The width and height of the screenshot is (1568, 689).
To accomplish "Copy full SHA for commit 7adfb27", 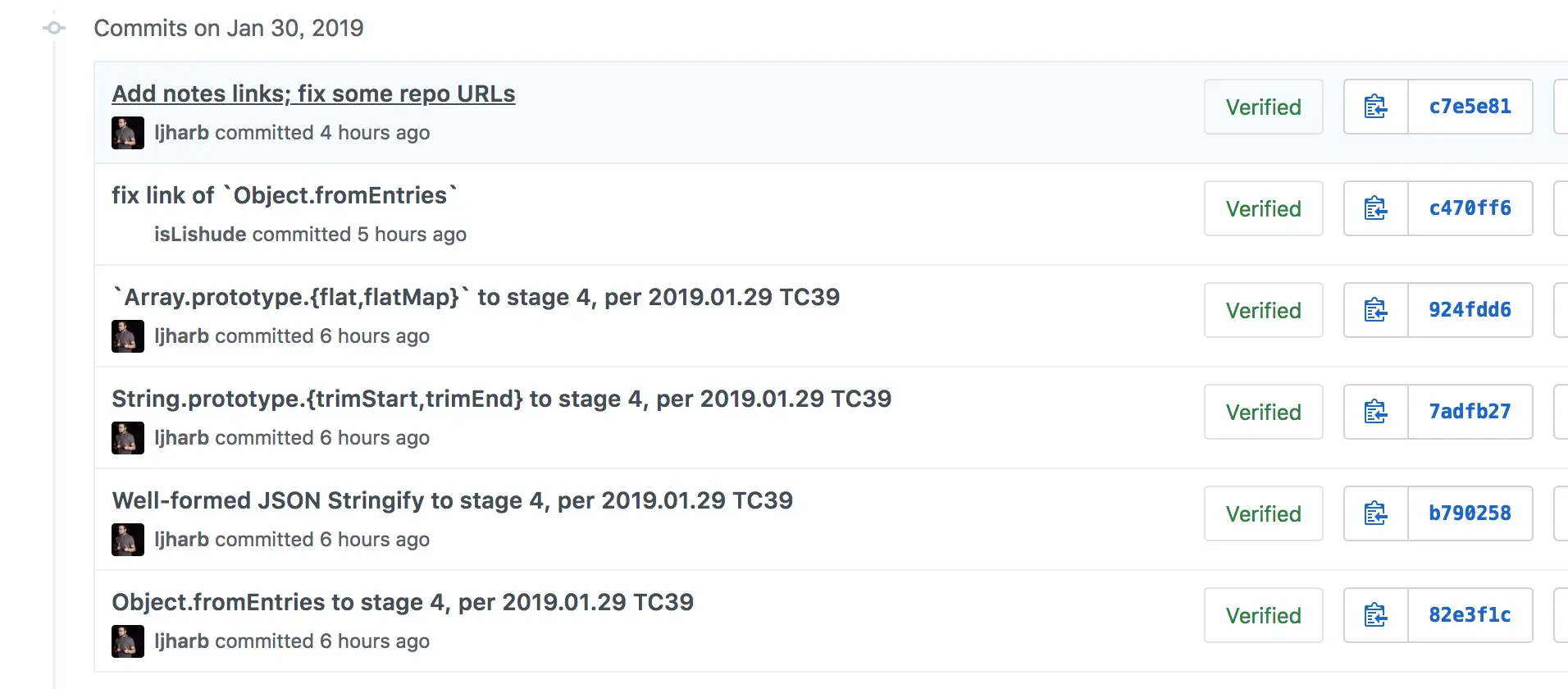I will pos(1375,412).
